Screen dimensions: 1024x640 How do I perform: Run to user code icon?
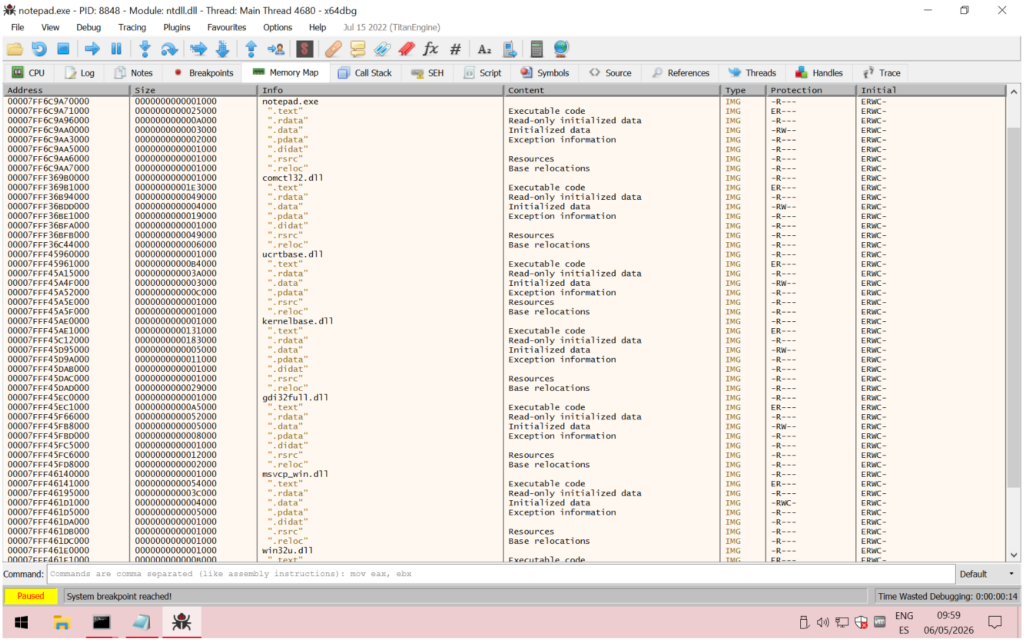[x=276, y=49]
